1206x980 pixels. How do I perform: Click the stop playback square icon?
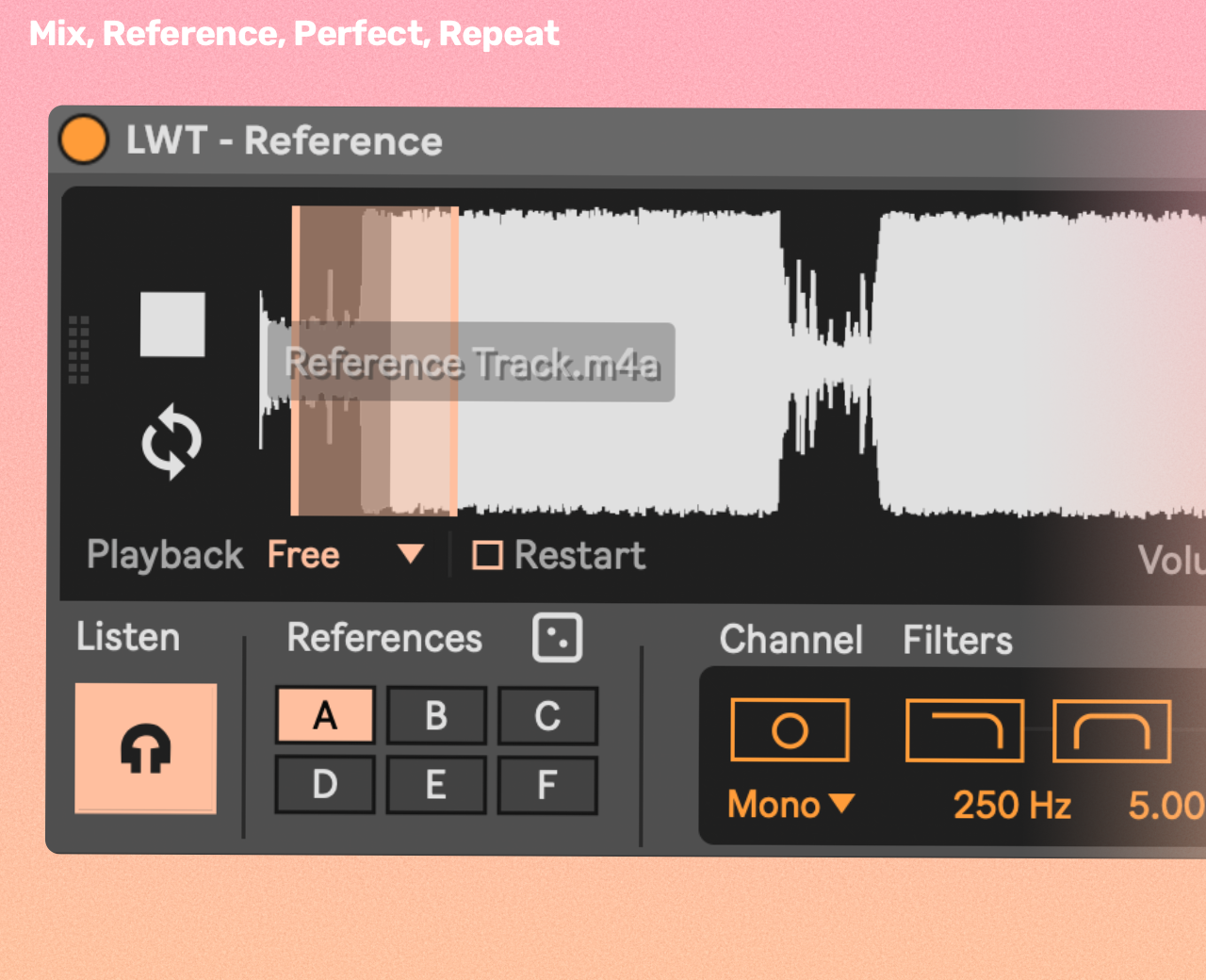click(172, 324)
